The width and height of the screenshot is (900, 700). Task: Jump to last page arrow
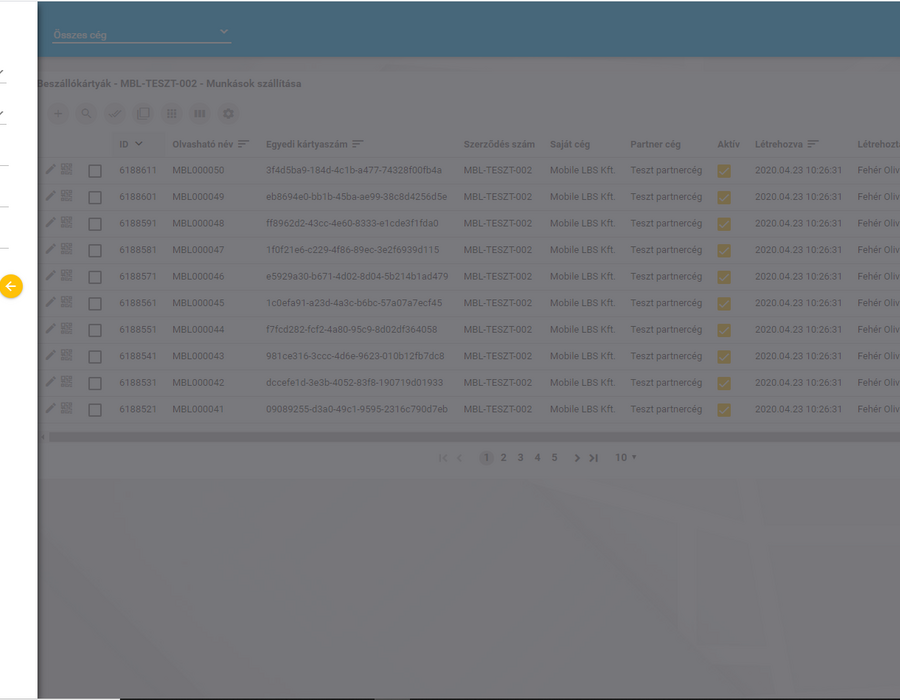tap(593, 458)
